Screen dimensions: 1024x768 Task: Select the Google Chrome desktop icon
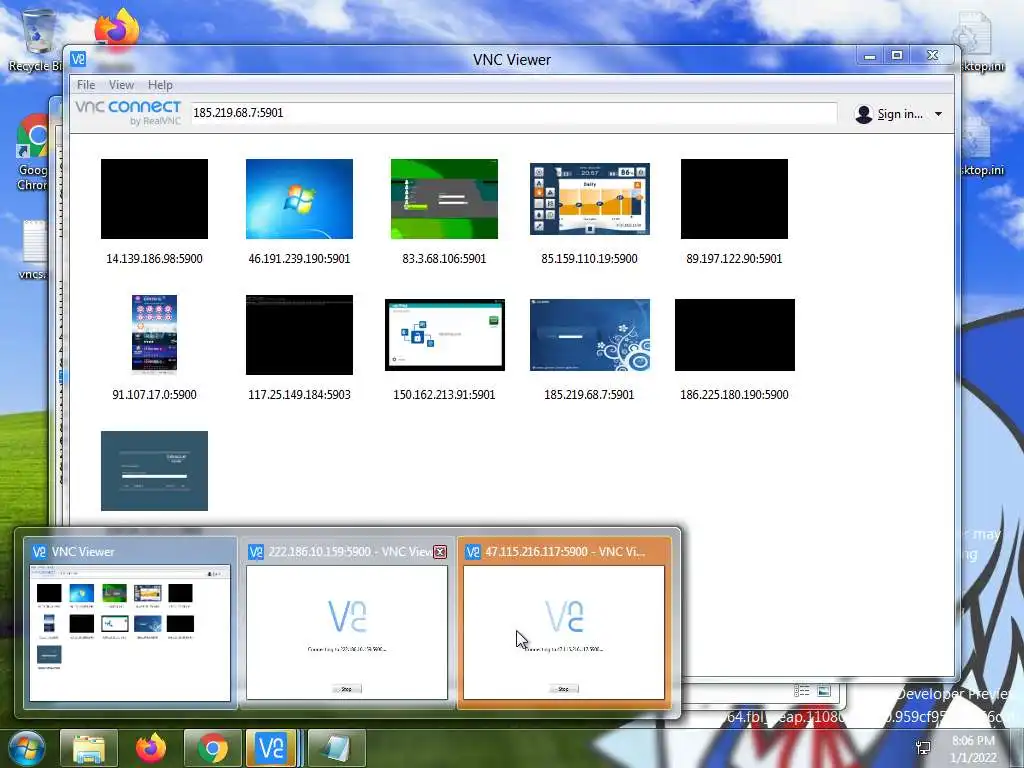[33, 152]
